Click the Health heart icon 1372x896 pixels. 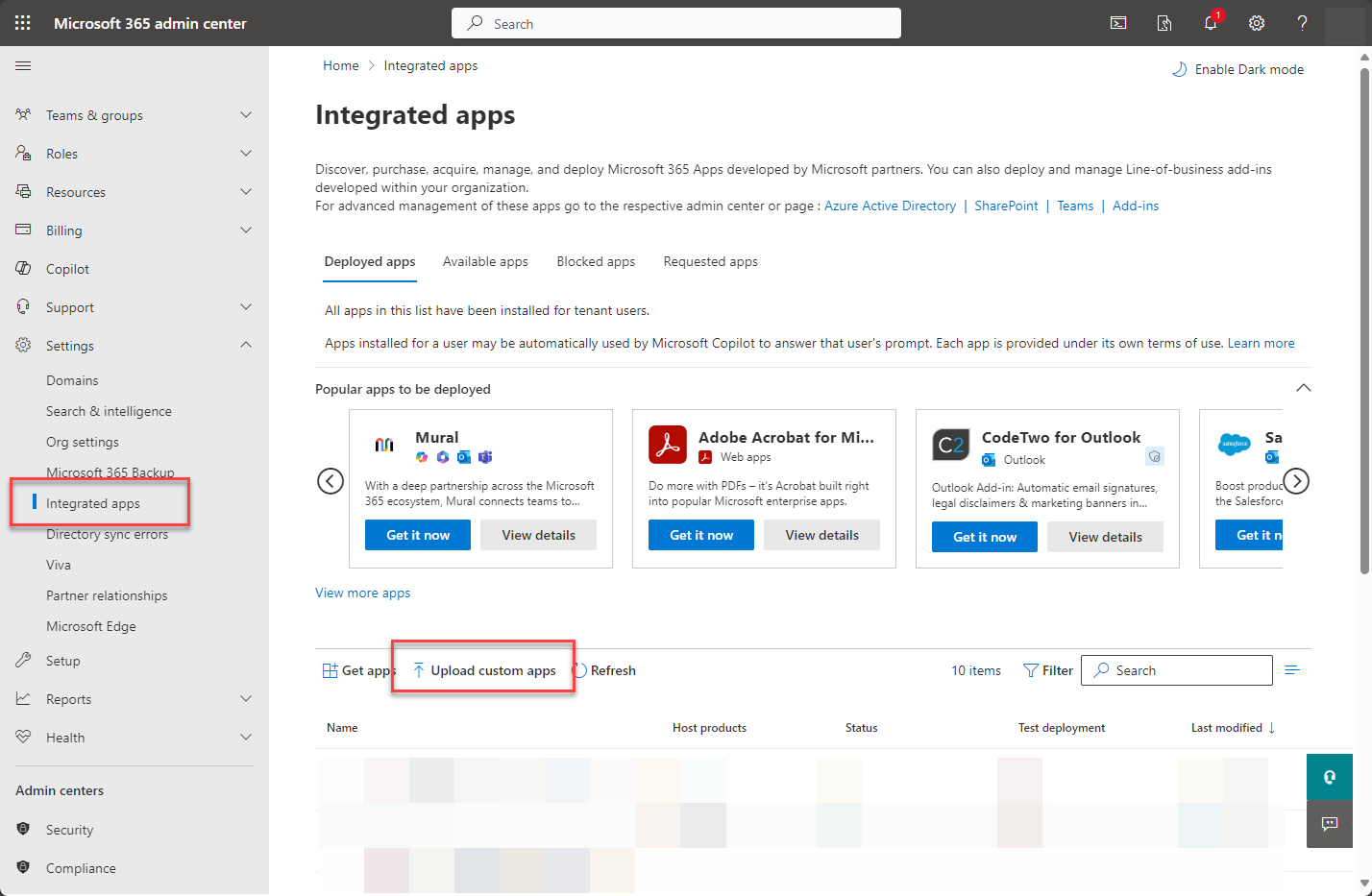[23, 738]
